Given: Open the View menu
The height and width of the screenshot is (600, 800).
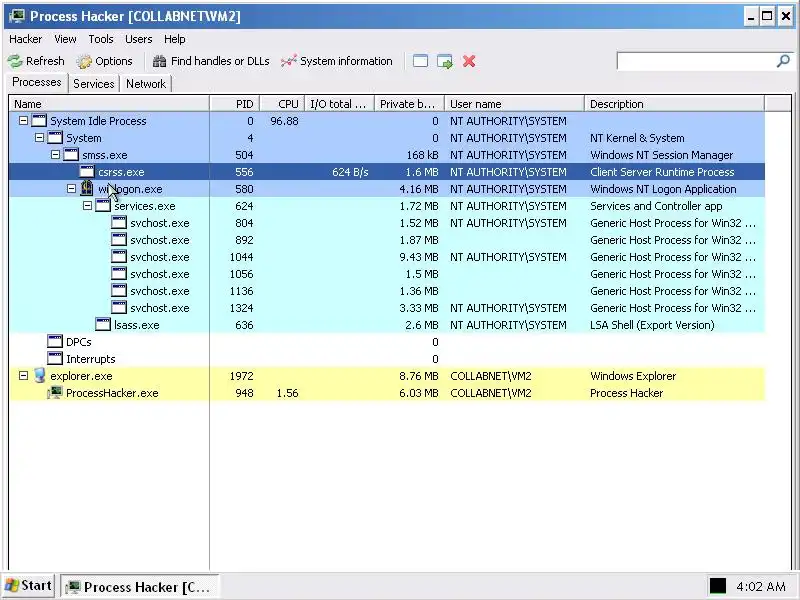Looking at the screenshot, I should click(x=65, y=39).
